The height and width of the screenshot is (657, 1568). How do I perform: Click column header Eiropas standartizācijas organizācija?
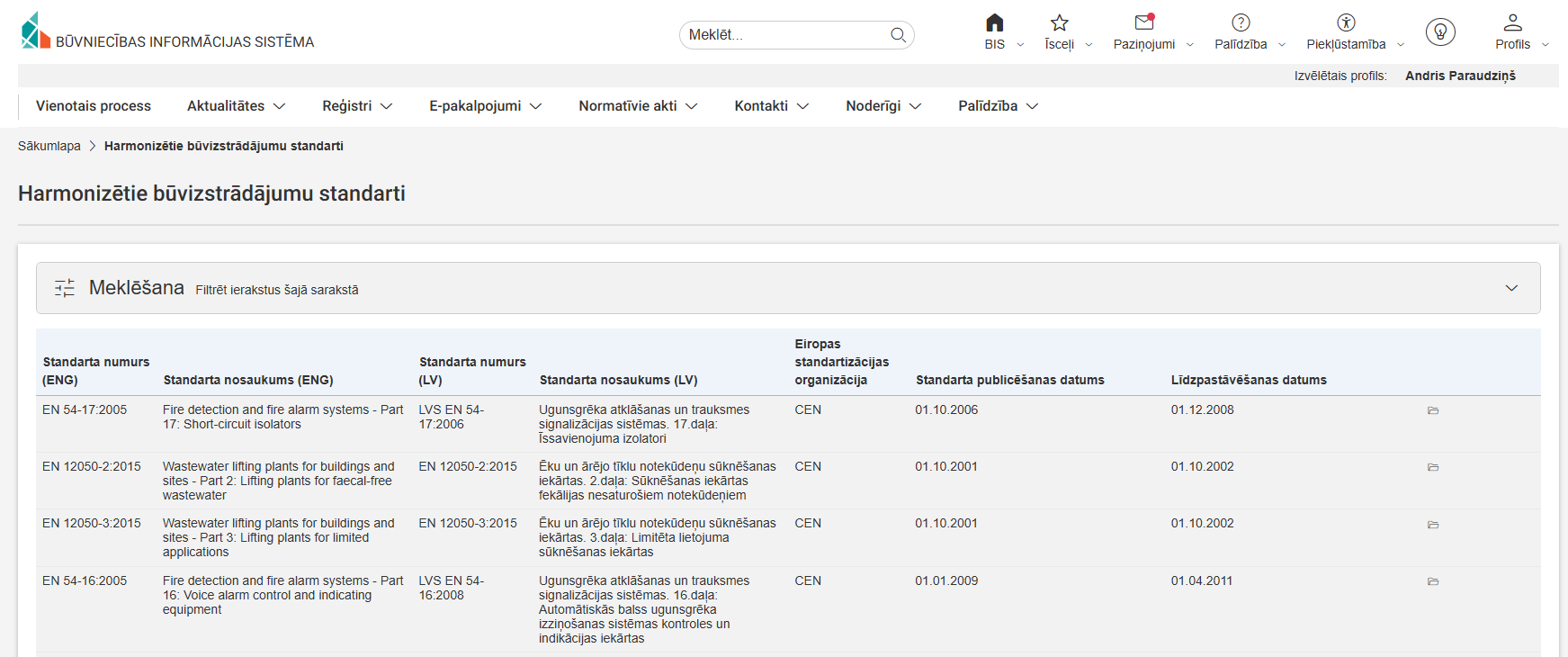point(841,362)
